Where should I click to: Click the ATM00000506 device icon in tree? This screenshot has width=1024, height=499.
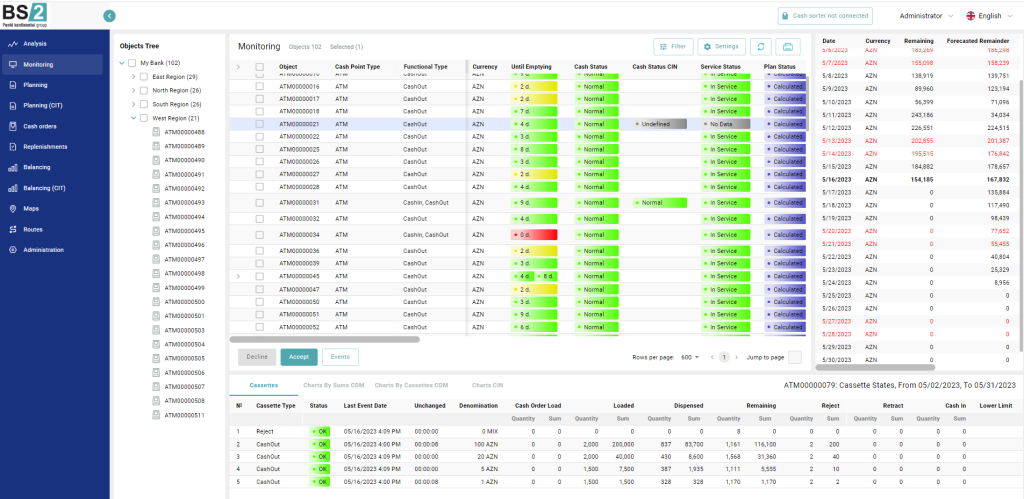pos(156,373)
